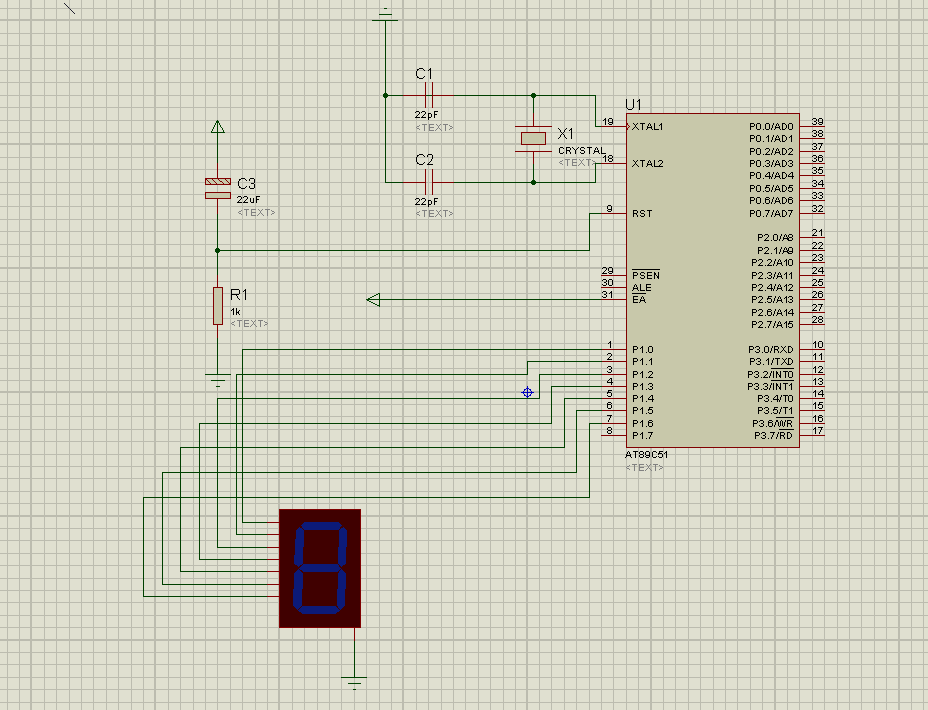Image resolution: width=928 pixels, height=710 pixels.
Task: Click the CRYSTAL value label
Action: point(582,151)
